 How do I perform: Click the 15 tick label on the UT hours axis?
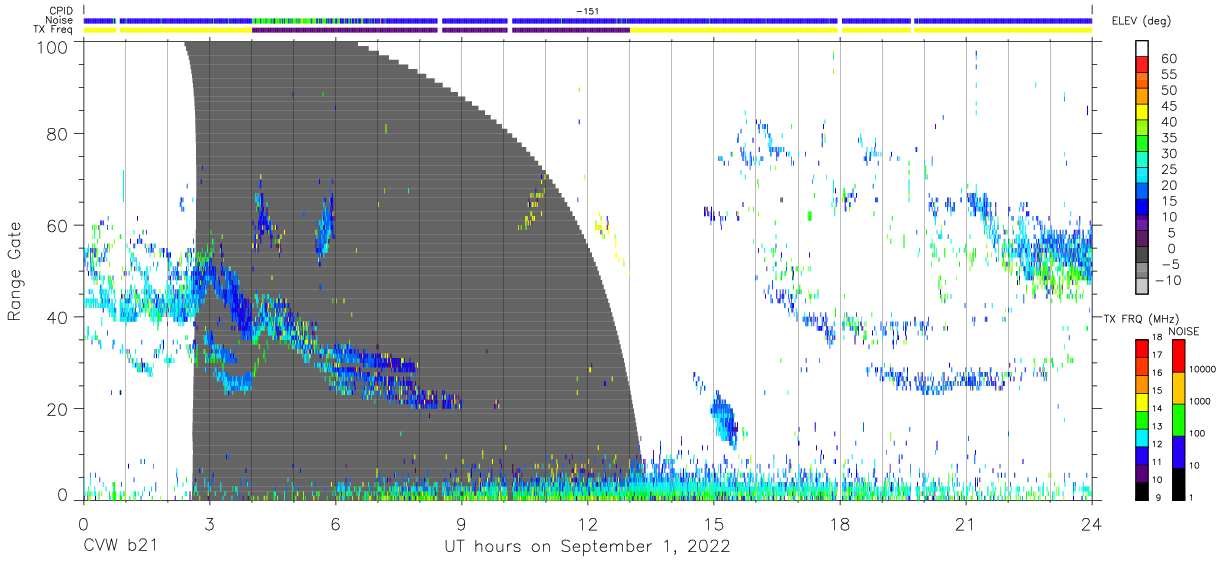(x=713, y=523)
